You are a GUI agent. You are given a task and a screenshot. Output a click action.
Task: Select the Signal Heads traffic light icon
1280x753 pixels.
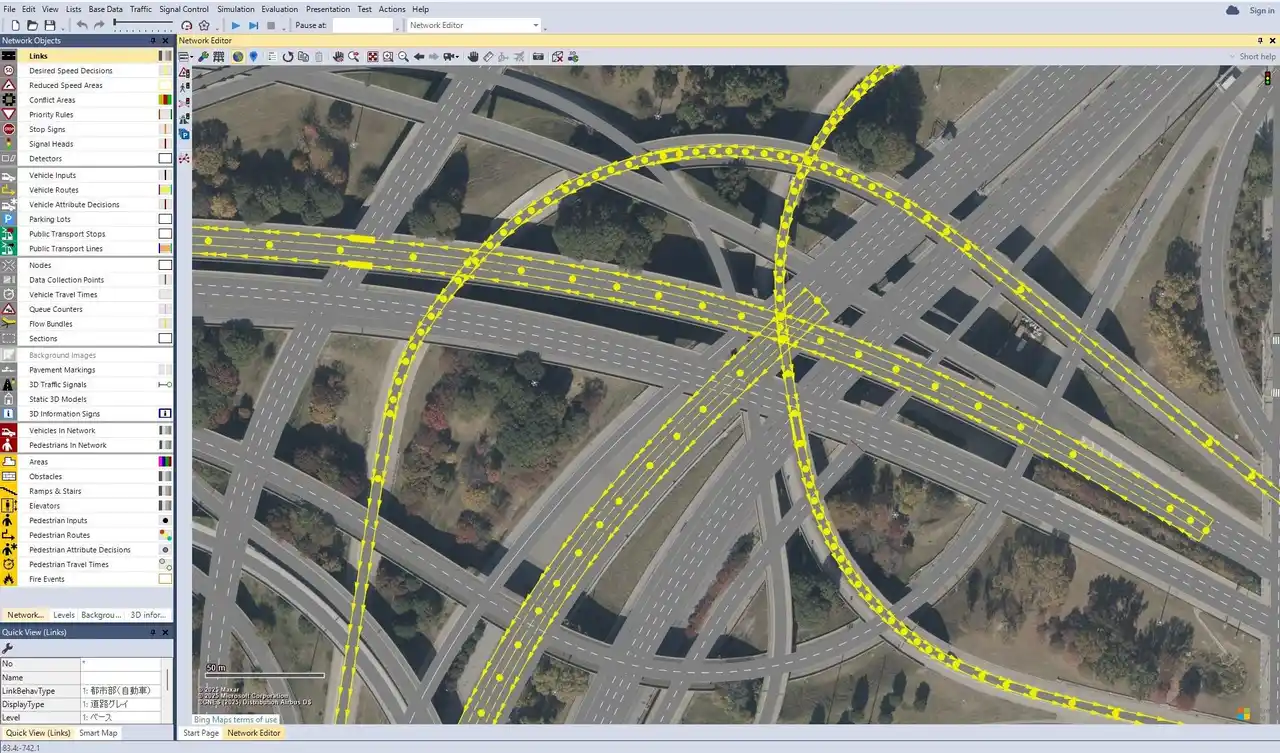(x=9, y=144)
